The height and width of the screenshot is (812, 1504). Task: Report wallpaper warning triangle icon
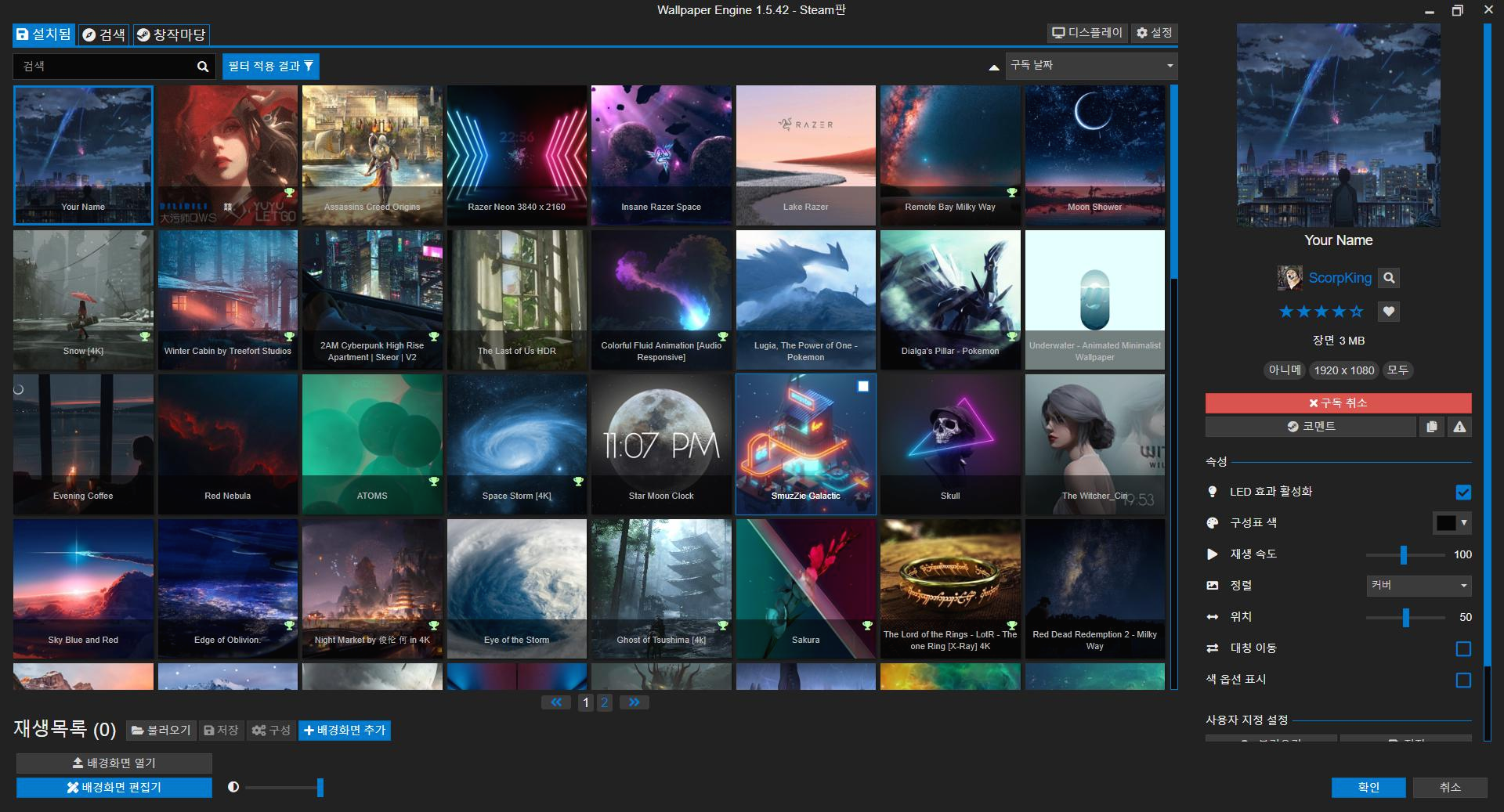click(x=1459, y=427)
